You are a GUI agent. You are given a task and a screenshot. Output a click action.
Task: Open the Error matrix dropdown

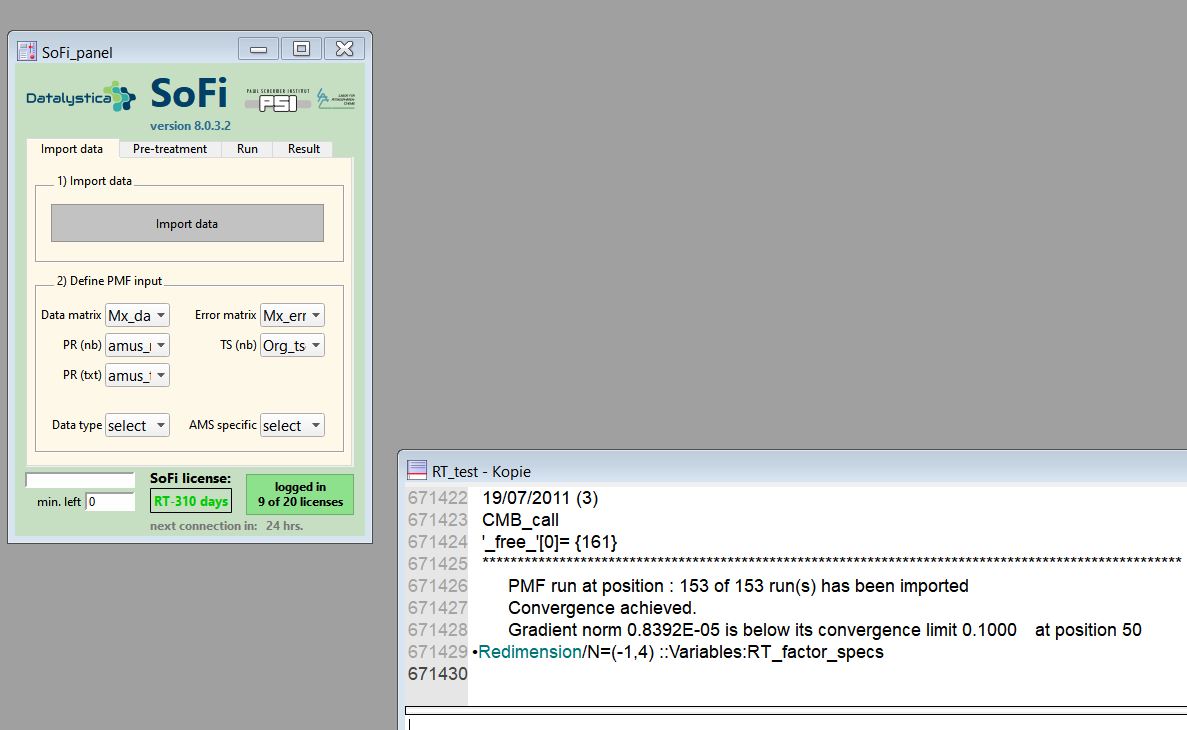[292, 315]
